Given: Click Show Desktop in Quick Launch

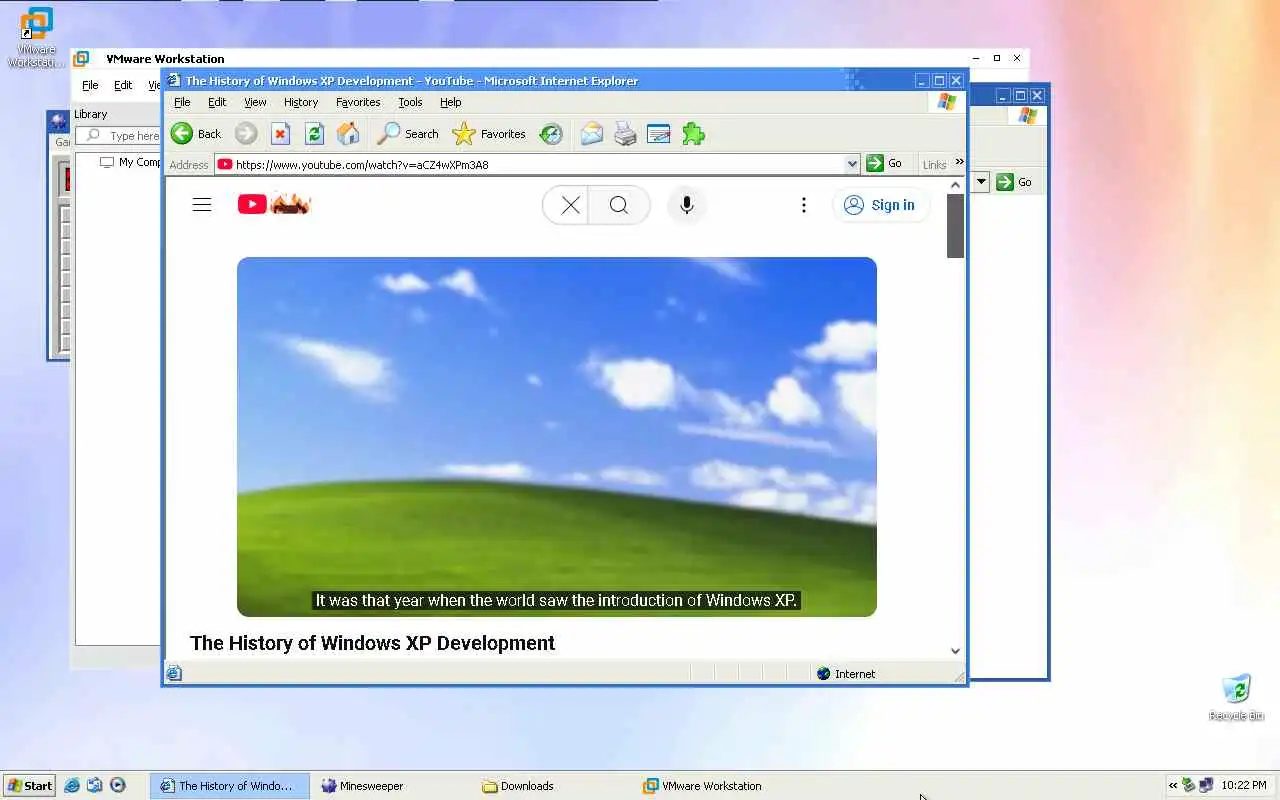Looking at the screenshot, I should (94, 786).
